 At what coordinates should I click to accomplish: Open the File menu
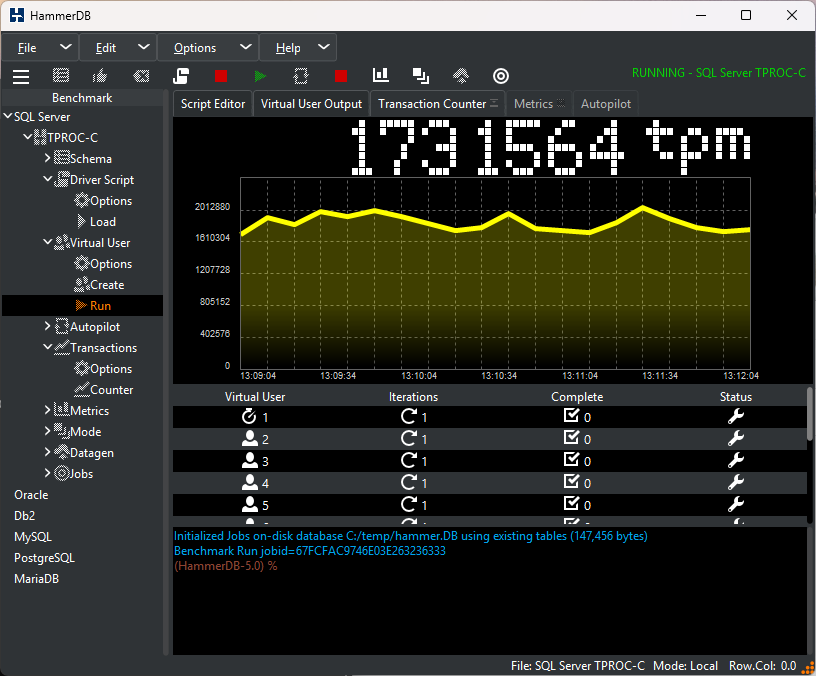[40, 48]
